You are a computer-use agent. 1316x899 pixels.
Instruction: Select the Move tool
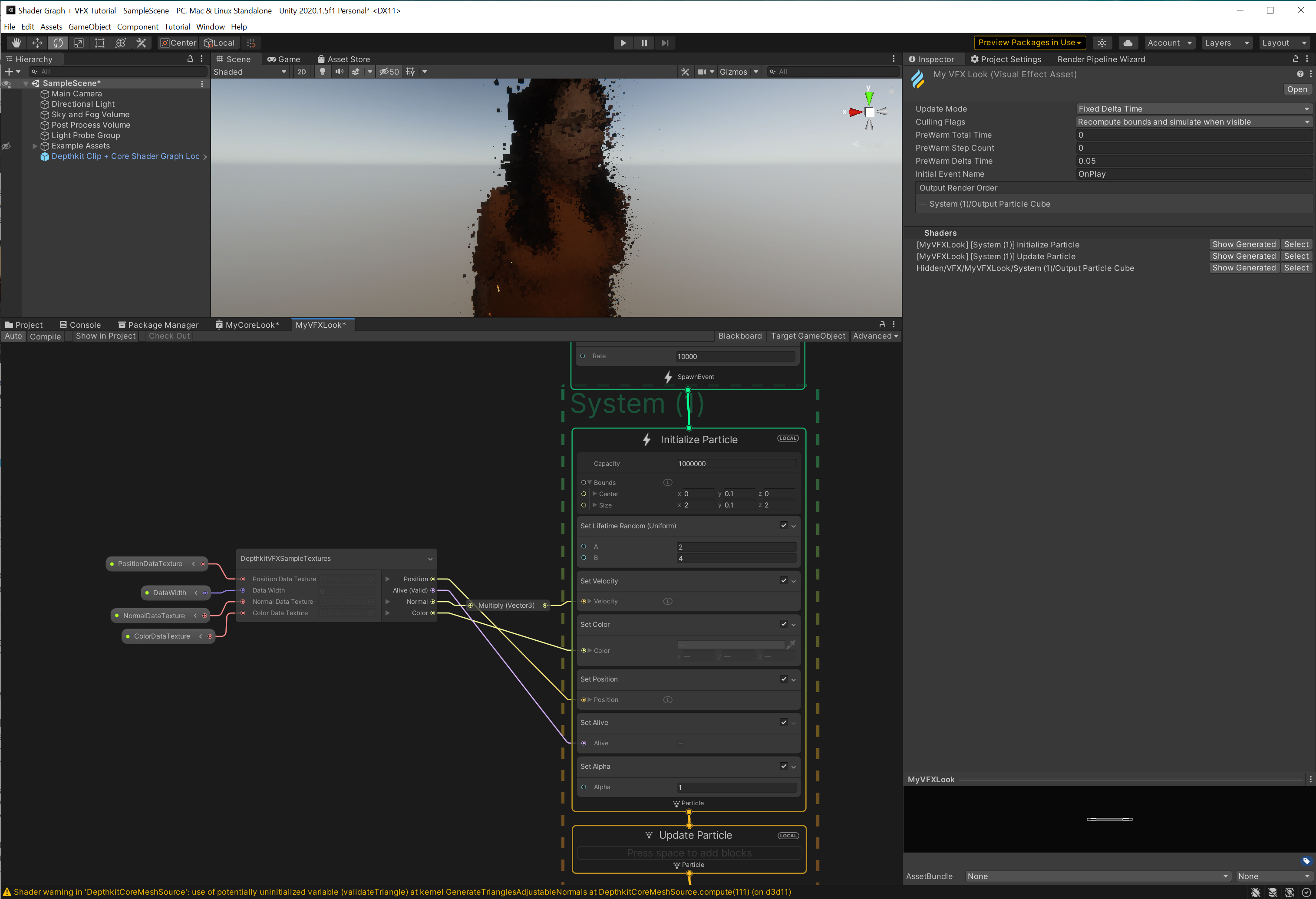37,43
